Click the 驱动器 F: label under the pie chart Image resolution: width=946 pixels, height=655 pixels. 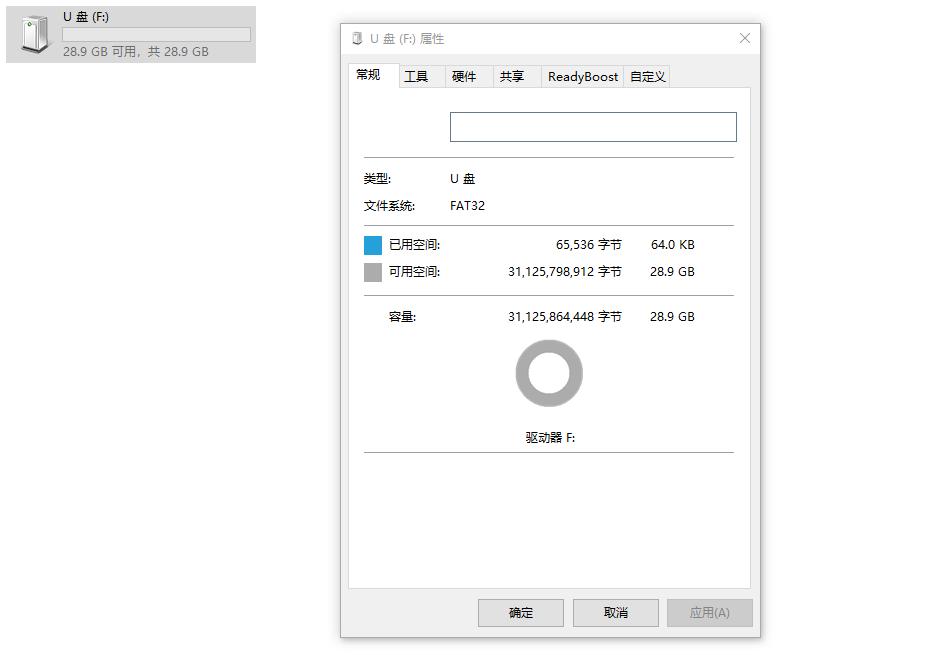tap(548, 437)
